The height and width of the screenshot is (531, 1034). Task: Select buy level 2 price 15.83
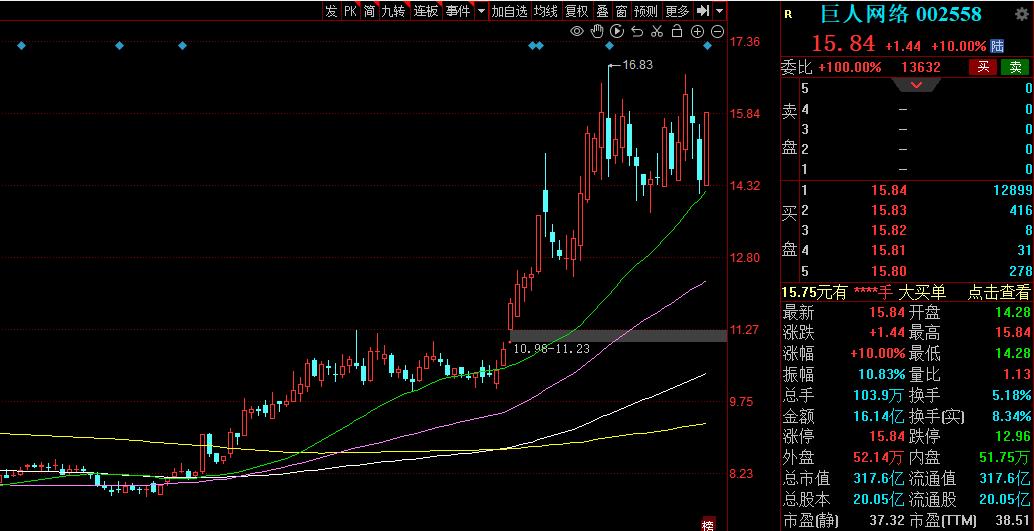pos(889,210)
